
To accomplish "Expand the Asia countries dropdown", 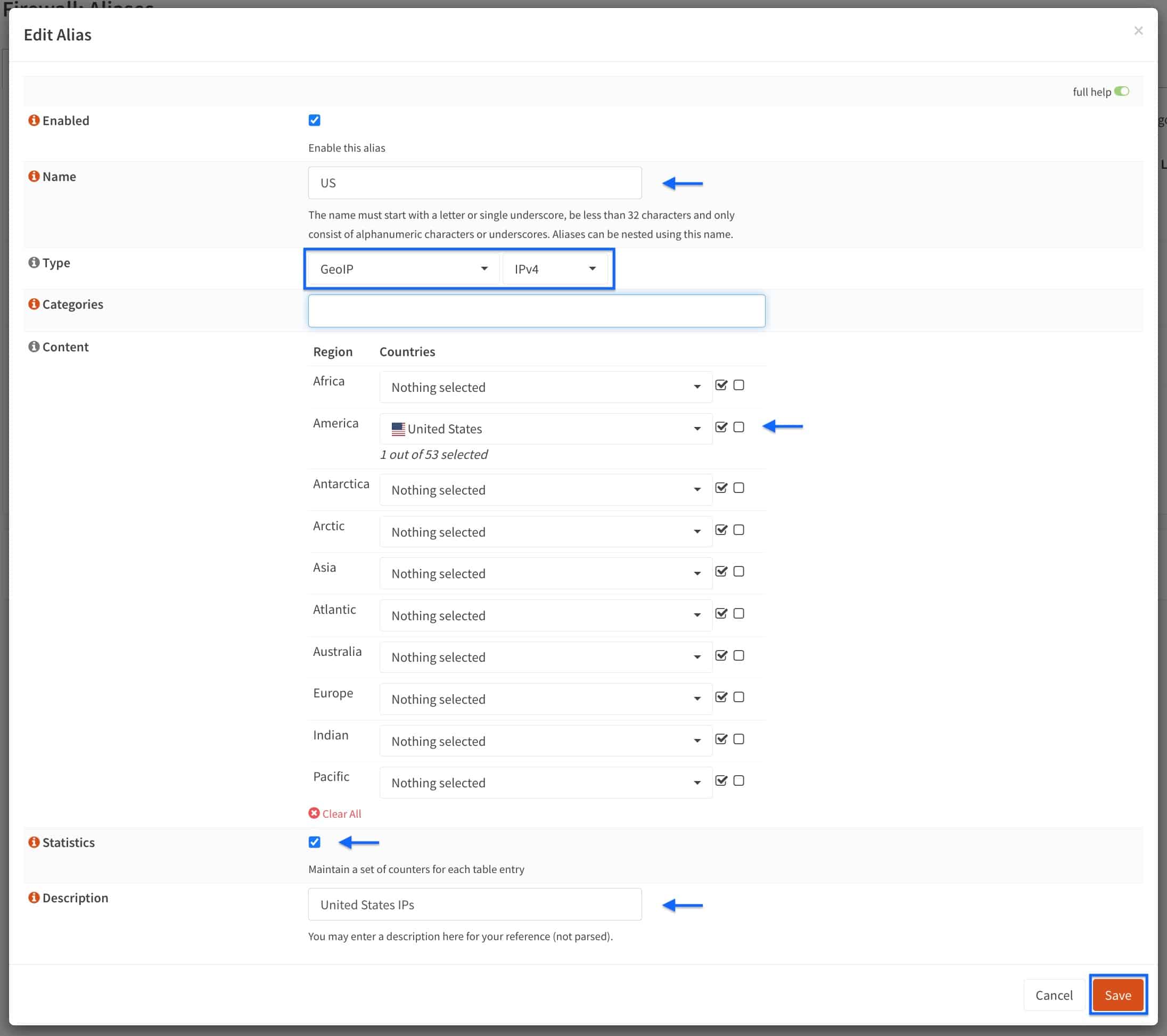I will click(x=546, y=574).
